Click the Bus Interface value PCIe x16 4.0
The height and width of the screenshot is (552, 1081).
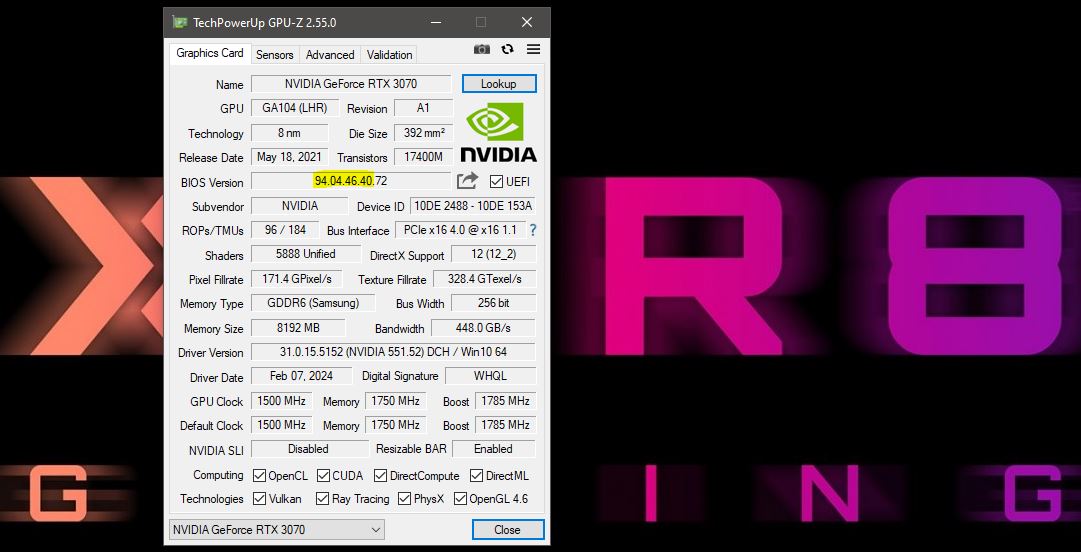[461, 230]
